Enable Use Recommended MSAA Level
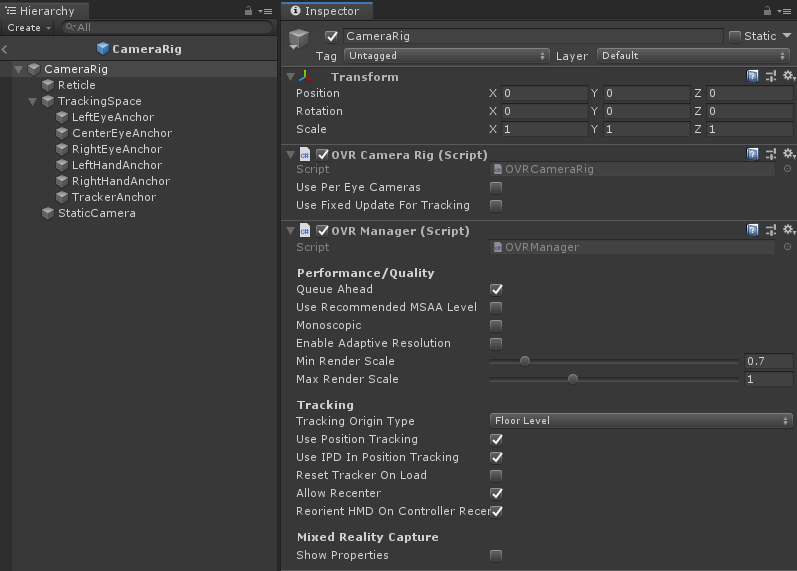This screenshot has height=571, width=797. [x=496, y=308]
